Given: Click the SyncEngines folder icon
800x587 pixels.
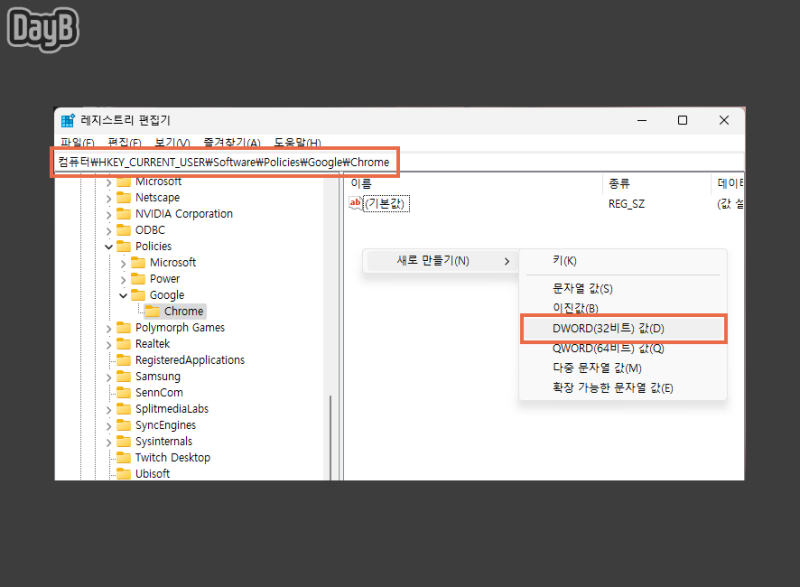Looking at the screenshot, I should [x=123, y=425].
